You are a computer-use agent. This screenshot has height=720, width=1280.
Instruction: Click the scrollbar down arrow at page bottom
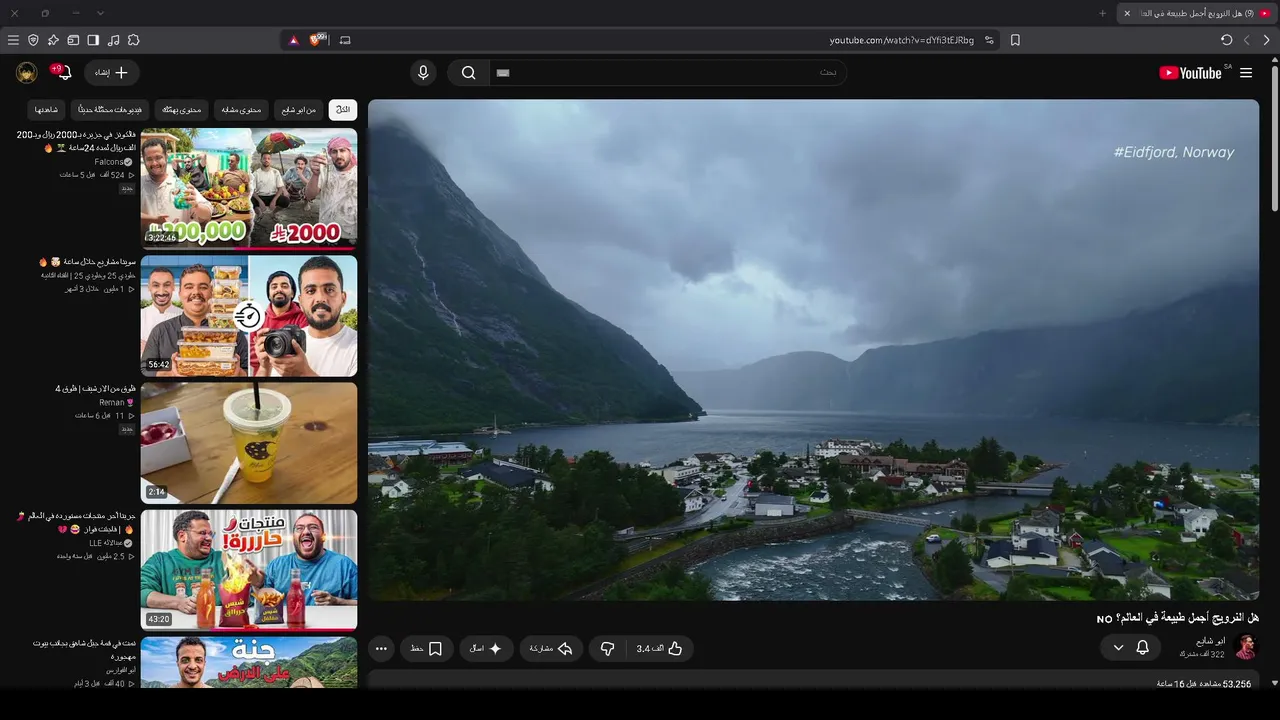click(x=1274, y=683)
